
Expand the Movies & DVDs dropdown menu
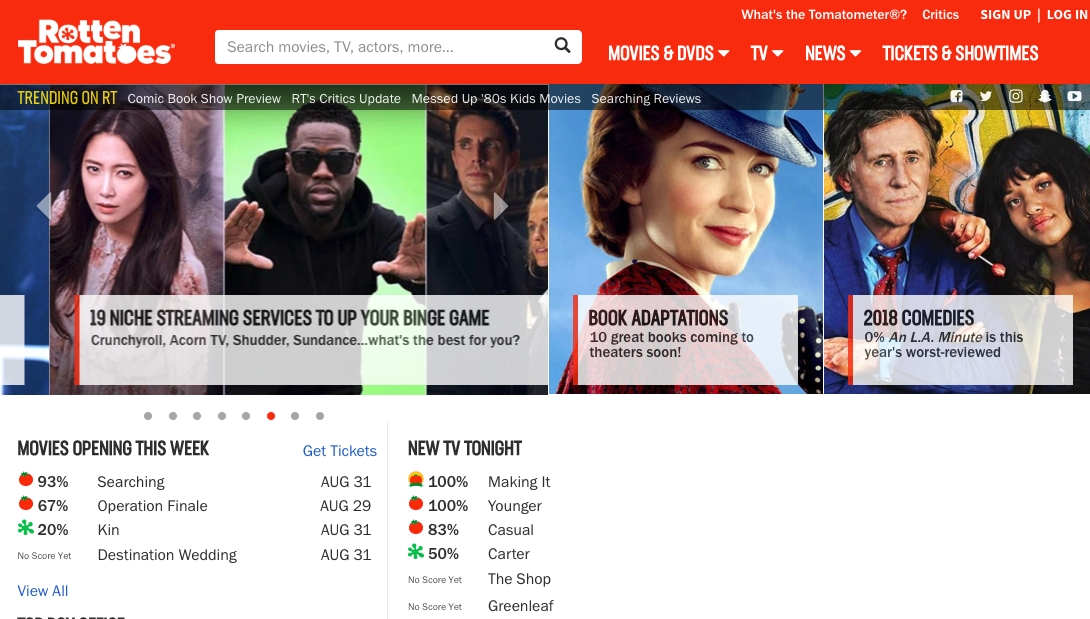tap(668, 54)
